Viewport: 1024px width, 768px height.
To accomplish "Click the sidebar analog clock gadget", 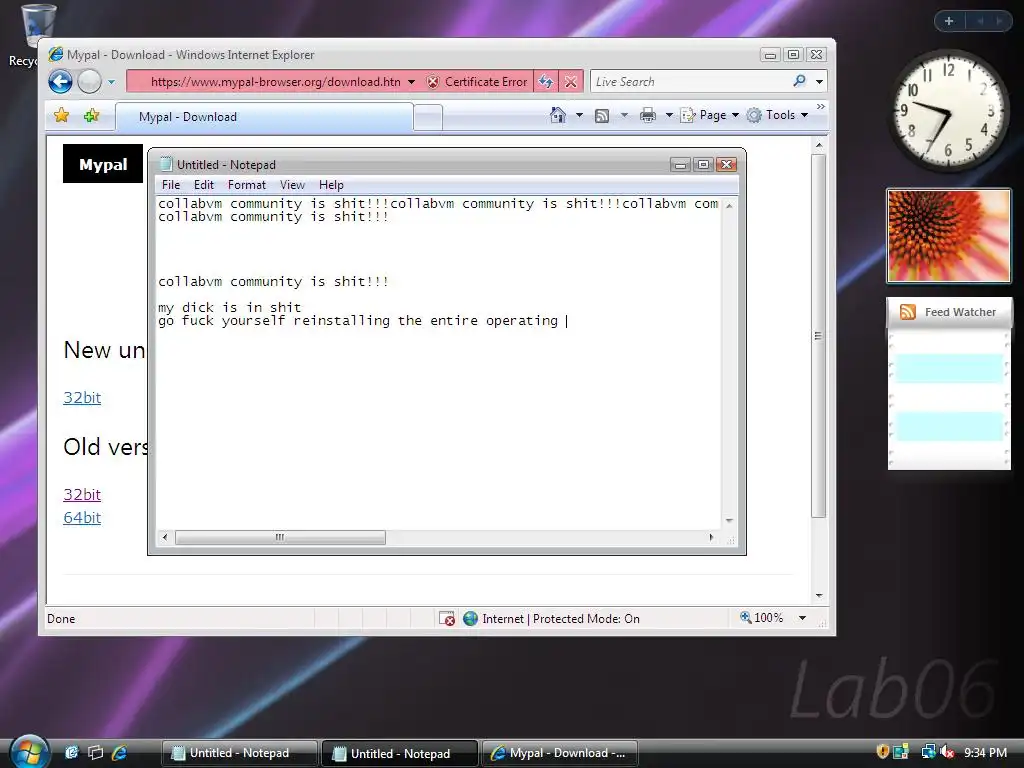I will 948,110.
